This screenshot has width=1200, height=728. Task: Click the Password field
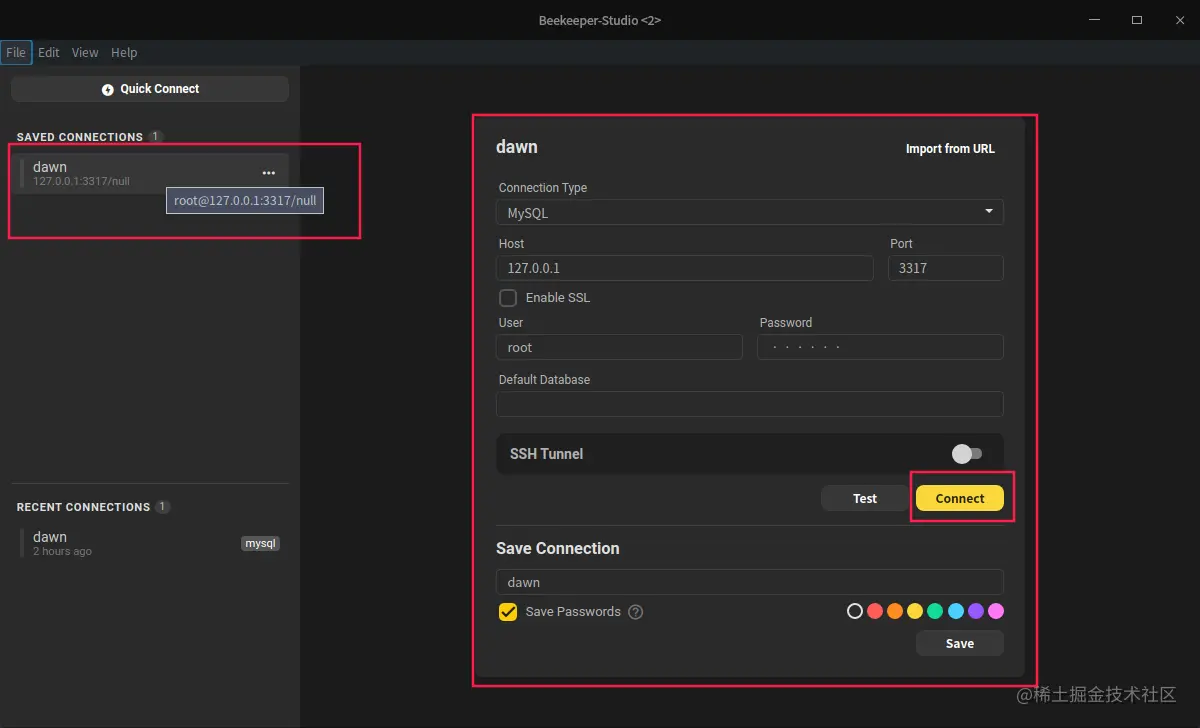(880, 347)
